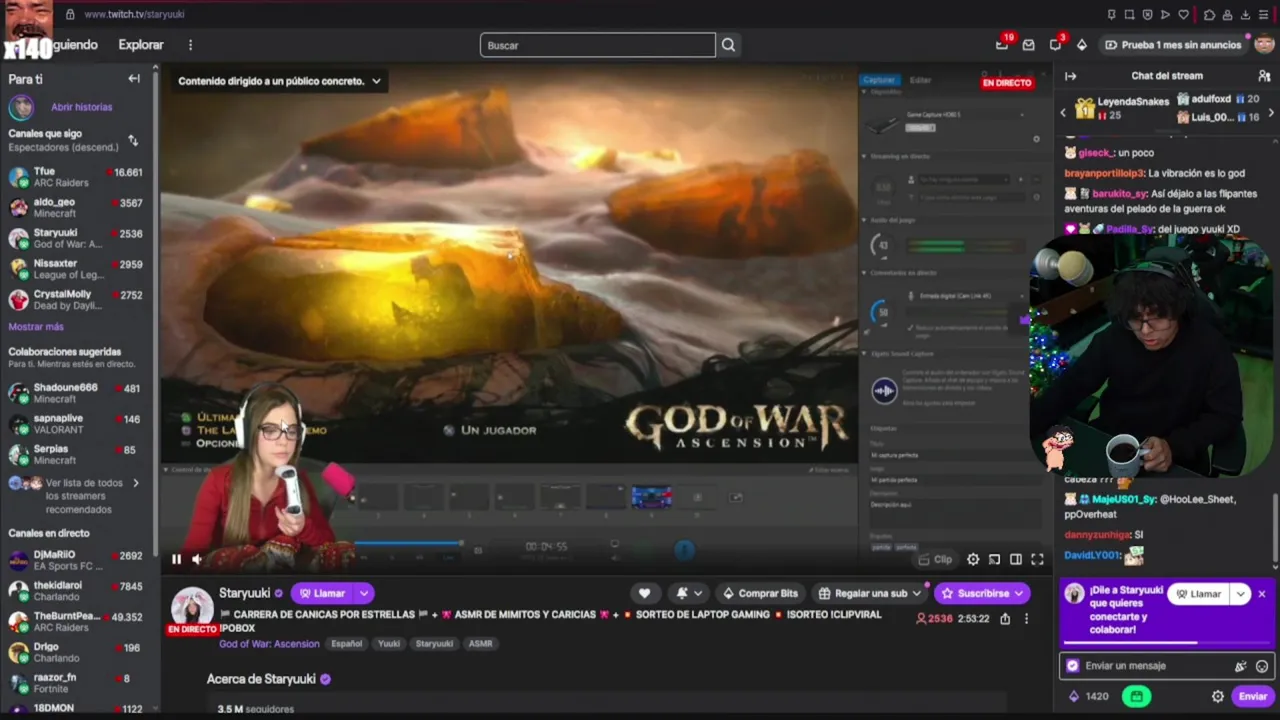Viewport: 1280px width, 720px height.
Task: Open Tfue channel in the sidebar
Action: (76, 177)
